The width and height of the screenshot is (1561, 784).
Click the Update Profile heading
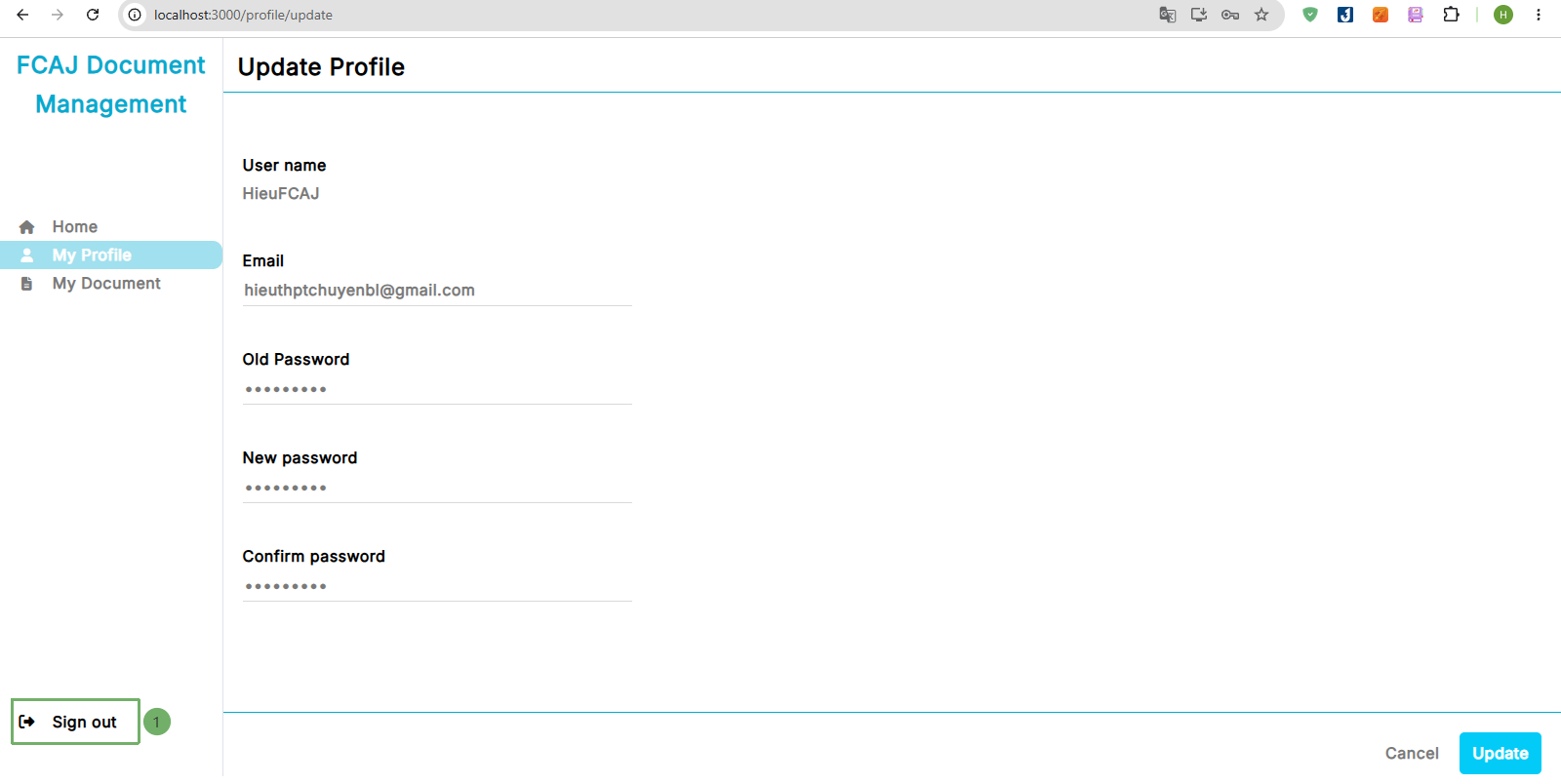pyautogui.click(x=321, y=67)
